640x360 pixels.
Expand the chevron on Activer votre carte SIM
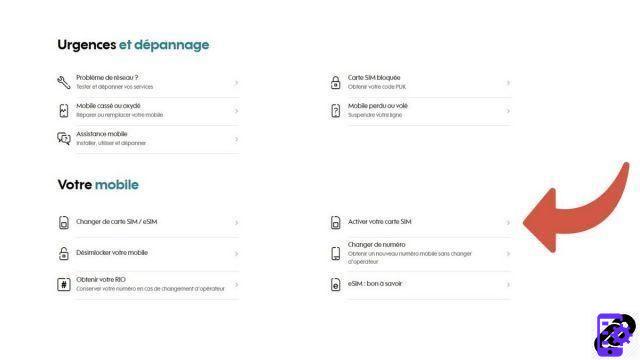(x=508, y=222)
